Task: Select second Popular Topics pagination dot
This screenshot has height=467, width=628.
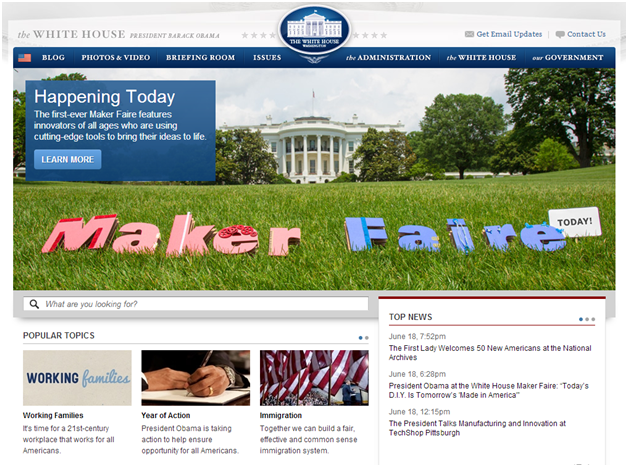Action: [x=366, y=338]
